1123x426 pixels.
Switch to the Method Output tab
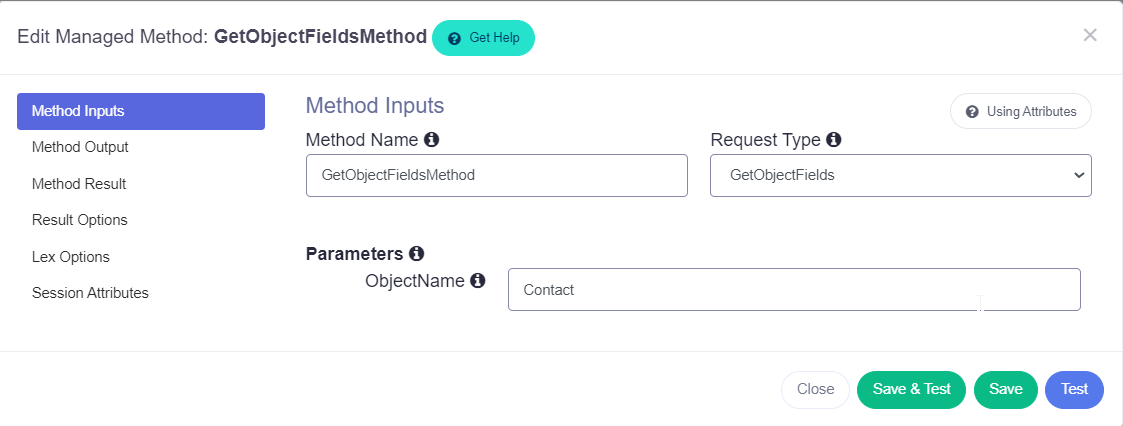(80, 147)
